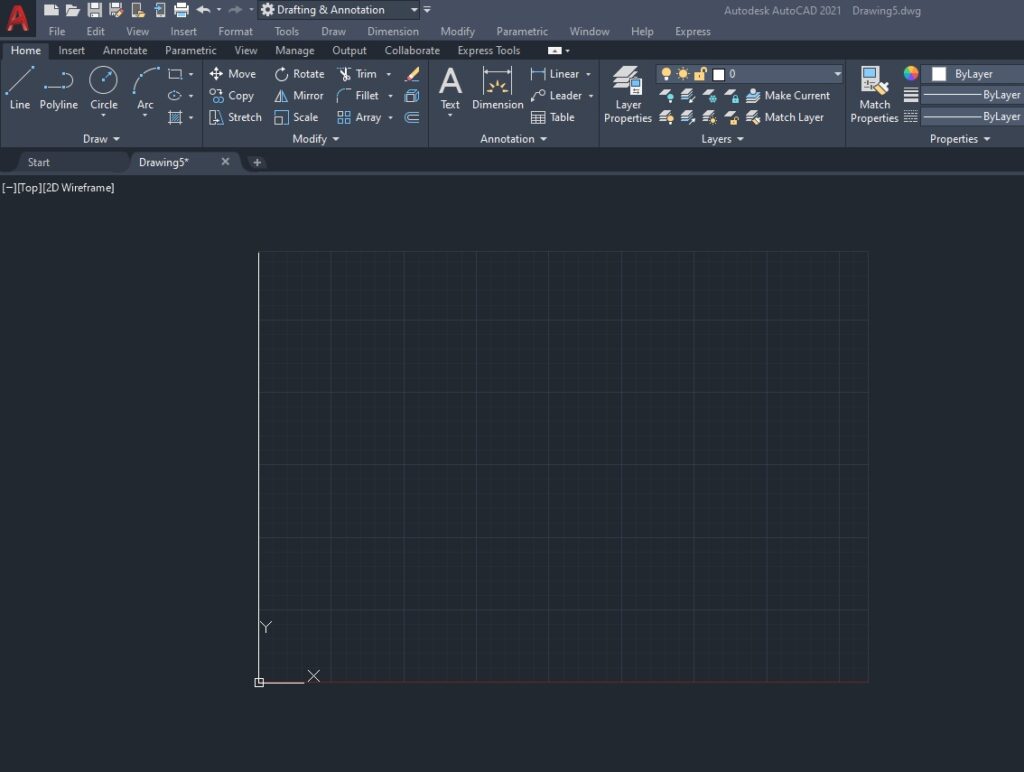Open the layer selection dropdown showing 0
This screenshot has height=772, width=1024.
[x=836, y=74]
